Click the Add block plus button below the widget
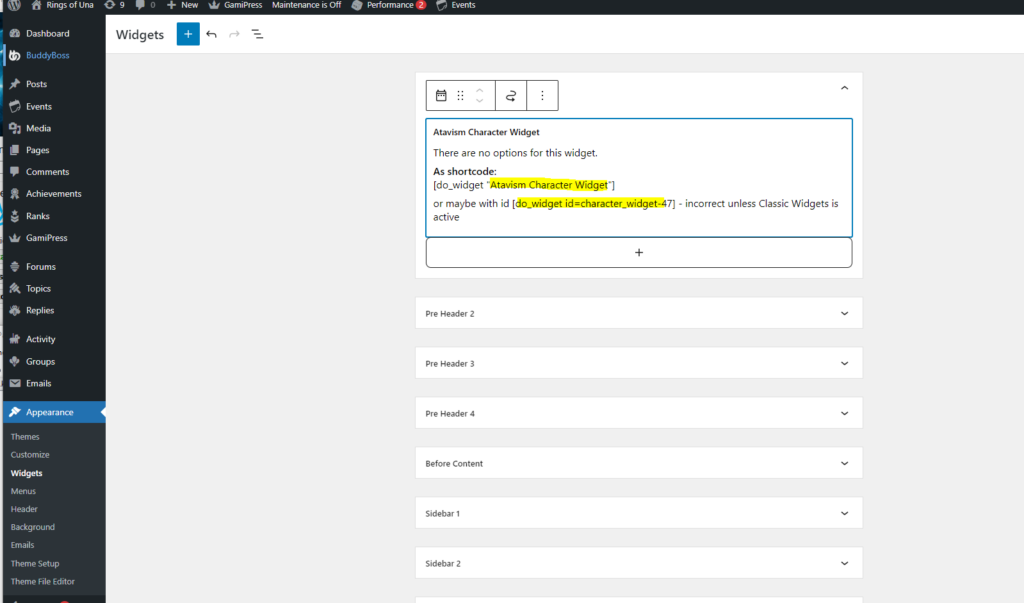This screenshot has height=603, width=1024. (x=639, y=253)
